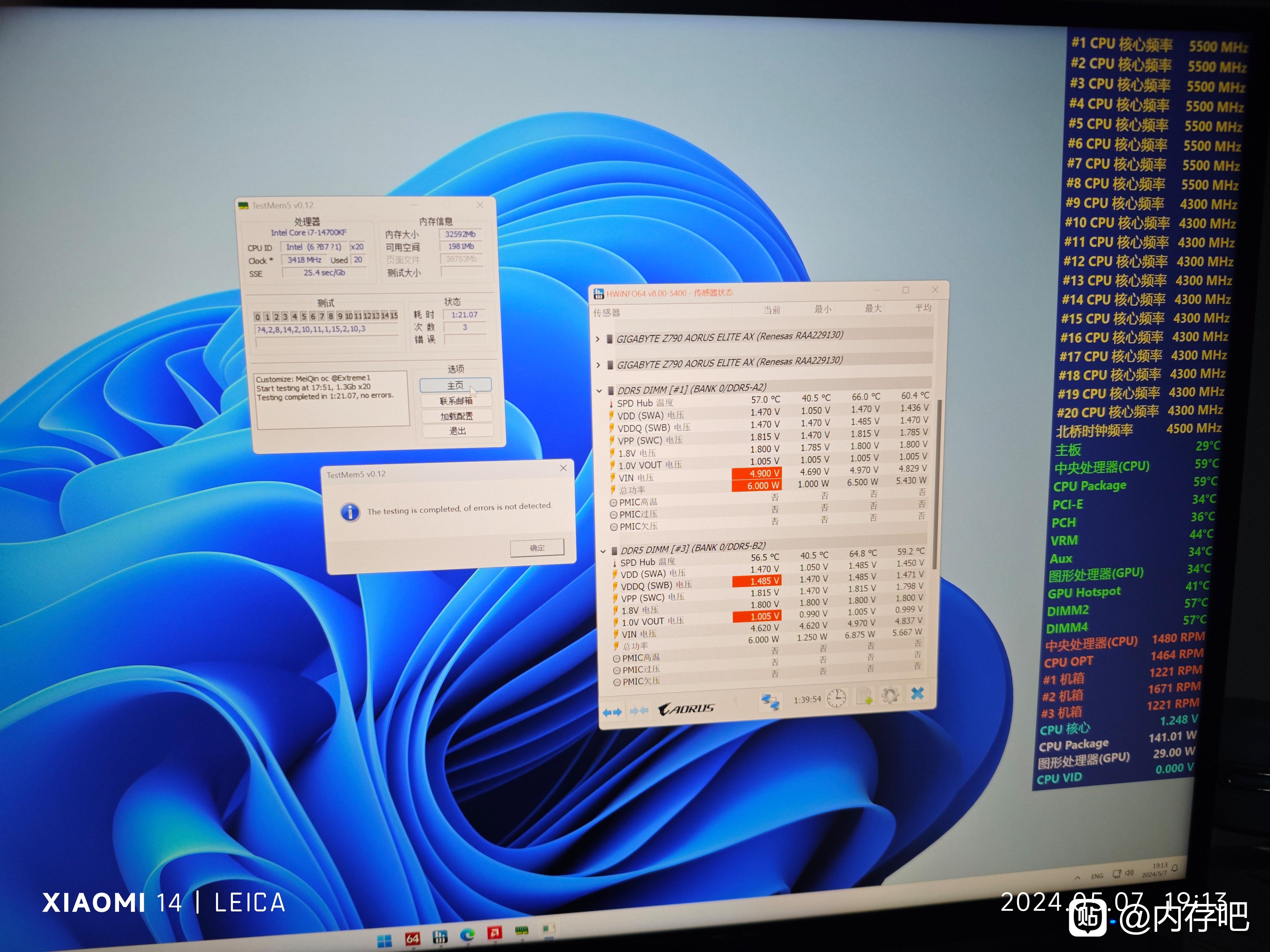Viewport: 1270px width, 952px height.
Task: Click the 联系邮箱 button in TestMem5
Action: tap(456, 400)
